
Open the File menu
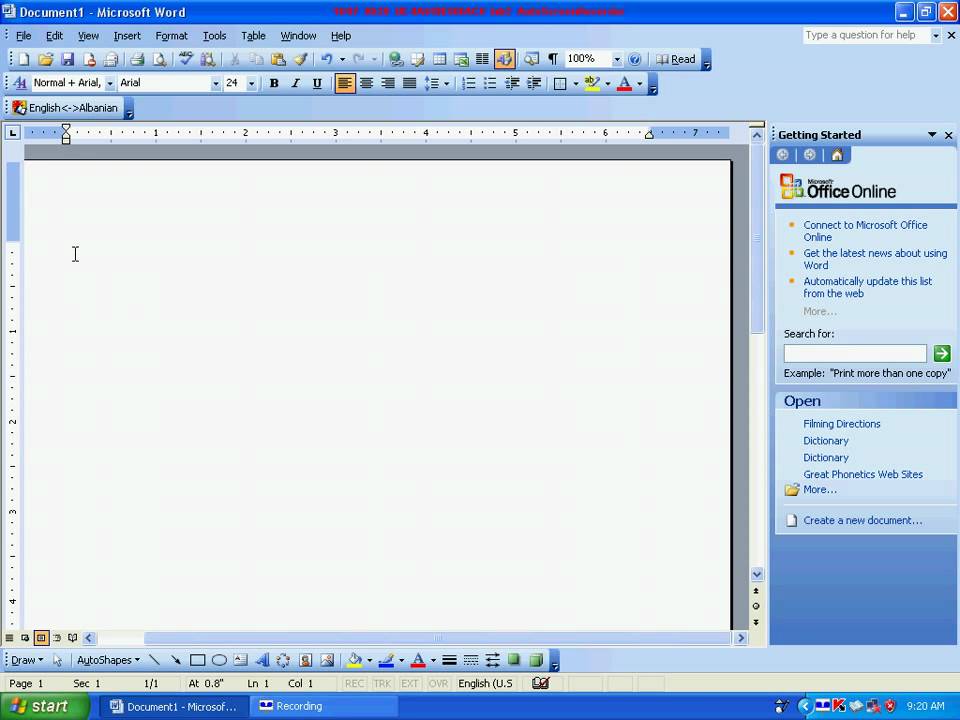click(x=23, y=36)
